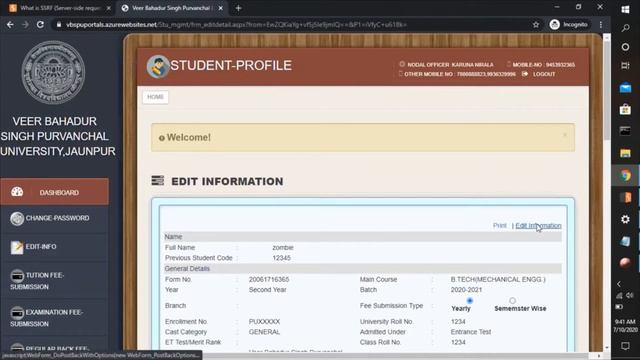640x360 pixels.
Task: Click the Change-Password round icon
Action: [x=17, y=219]
